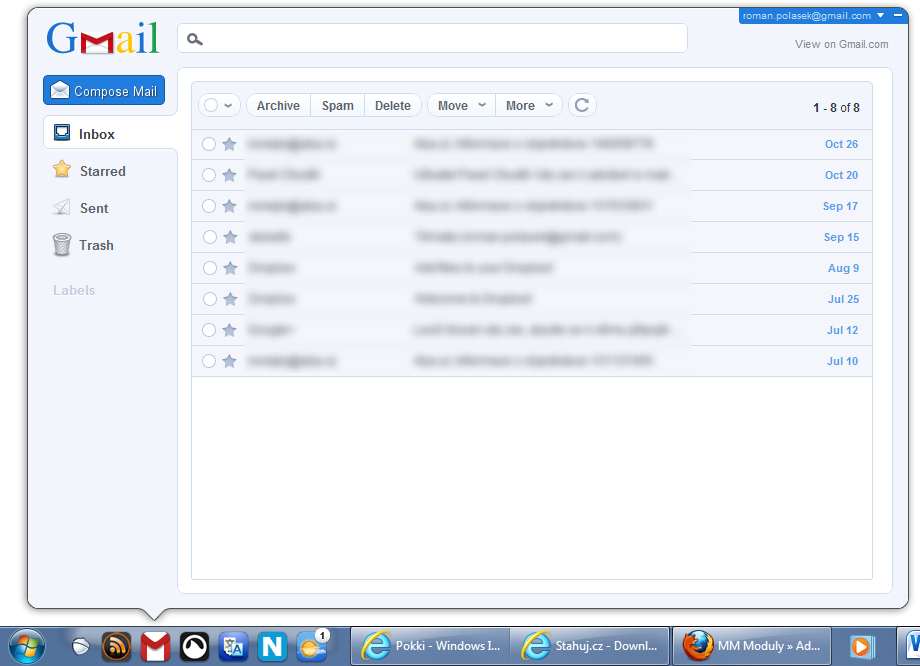
Task: Select the Jul 12 message checkbox
Action: [209, 330]
